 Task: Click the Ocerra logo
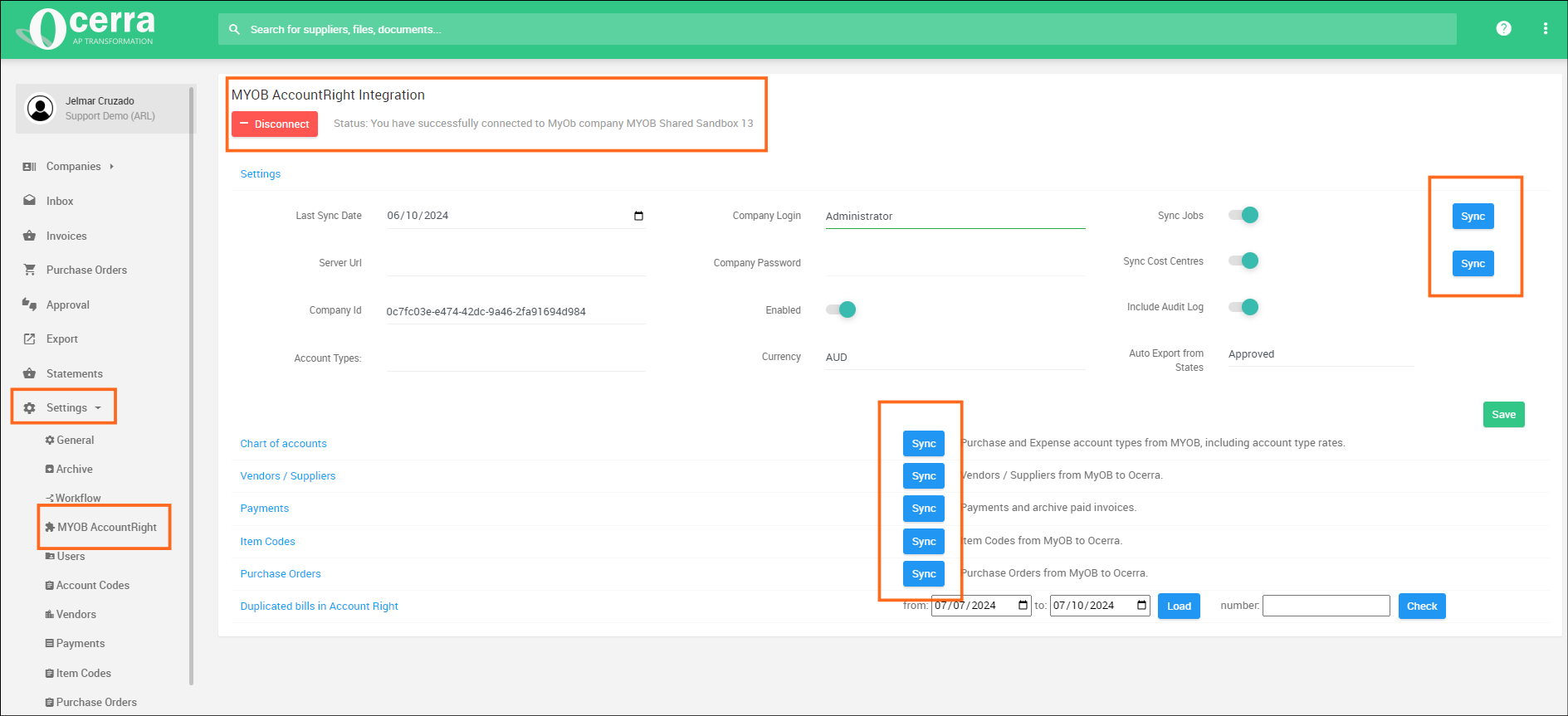click(x=85, y=28)
